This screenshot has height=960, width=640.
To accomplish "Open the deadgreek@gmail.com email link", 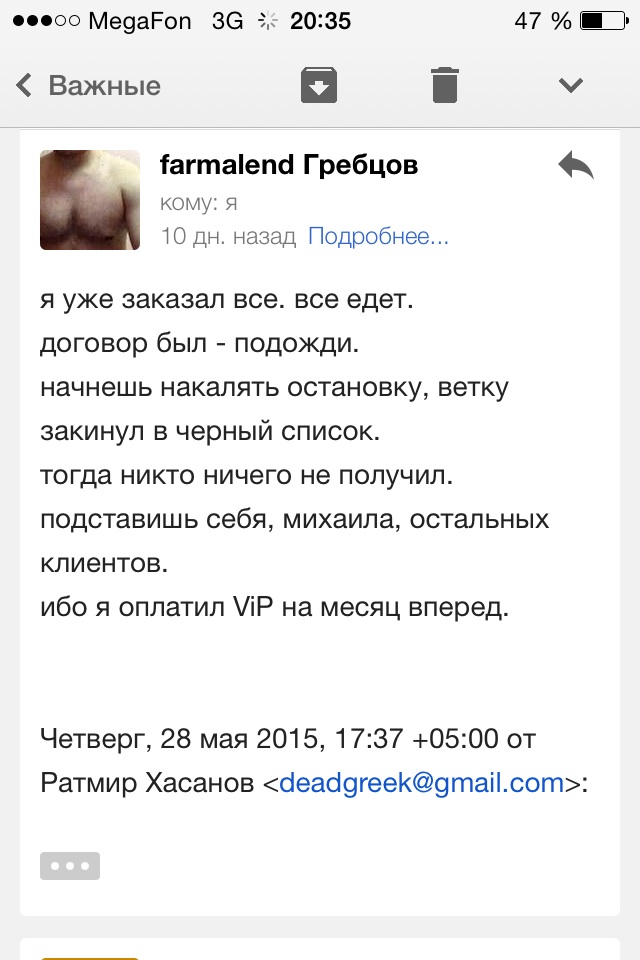I will (x=421, y=782).
